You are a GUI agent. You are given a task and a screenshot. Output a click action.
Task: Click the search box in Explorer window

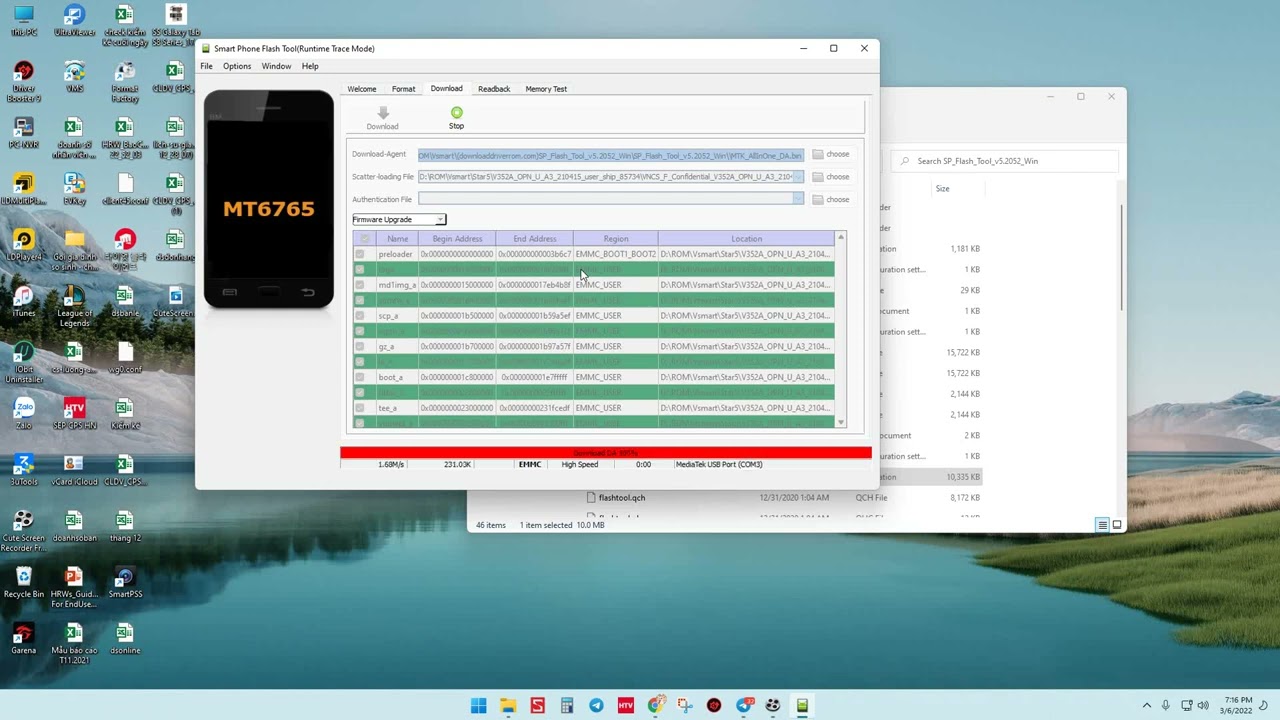pos(1005,161)
